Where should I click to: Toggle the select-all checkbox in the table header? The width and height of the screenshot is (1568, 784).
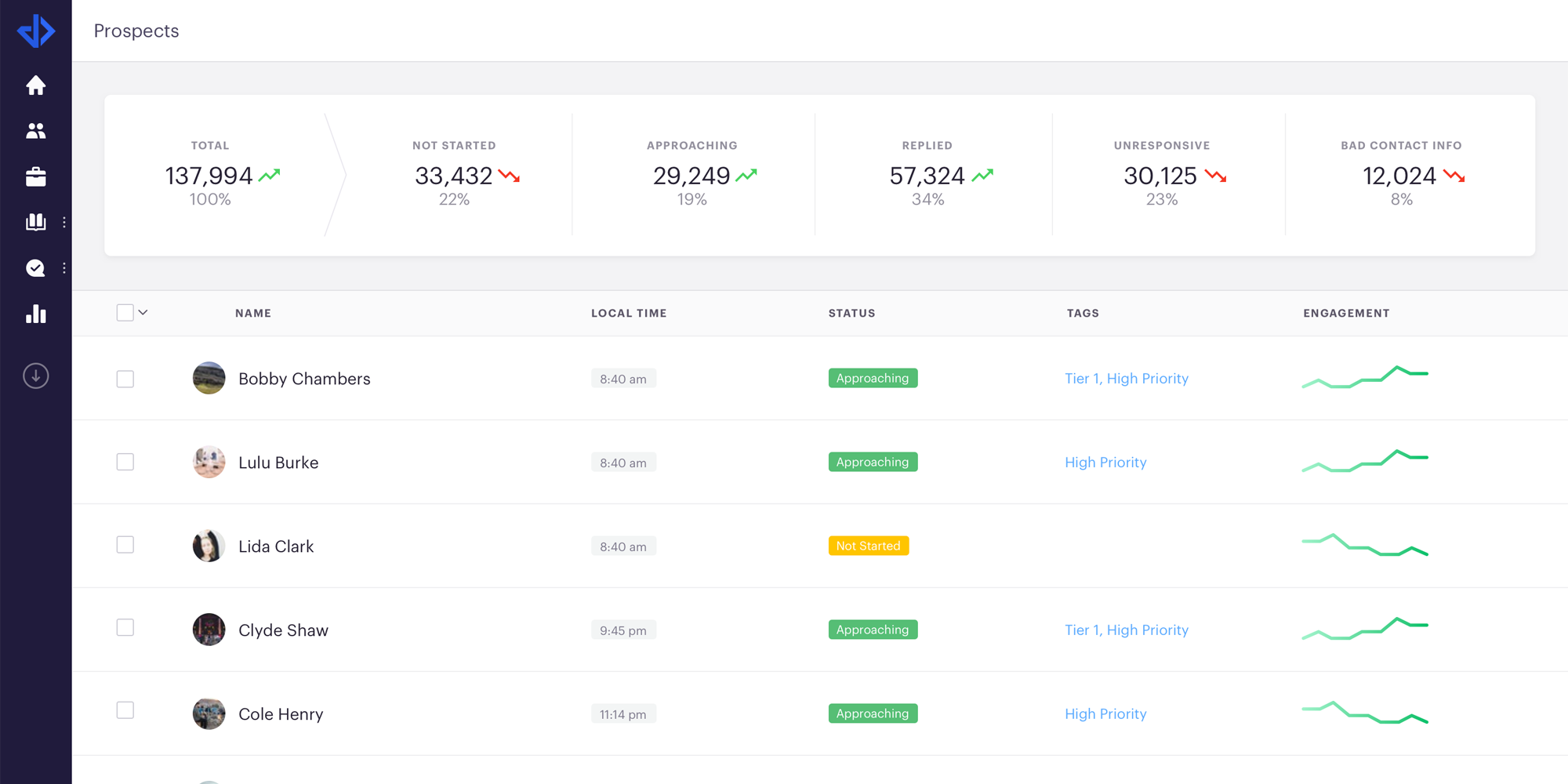125,313
